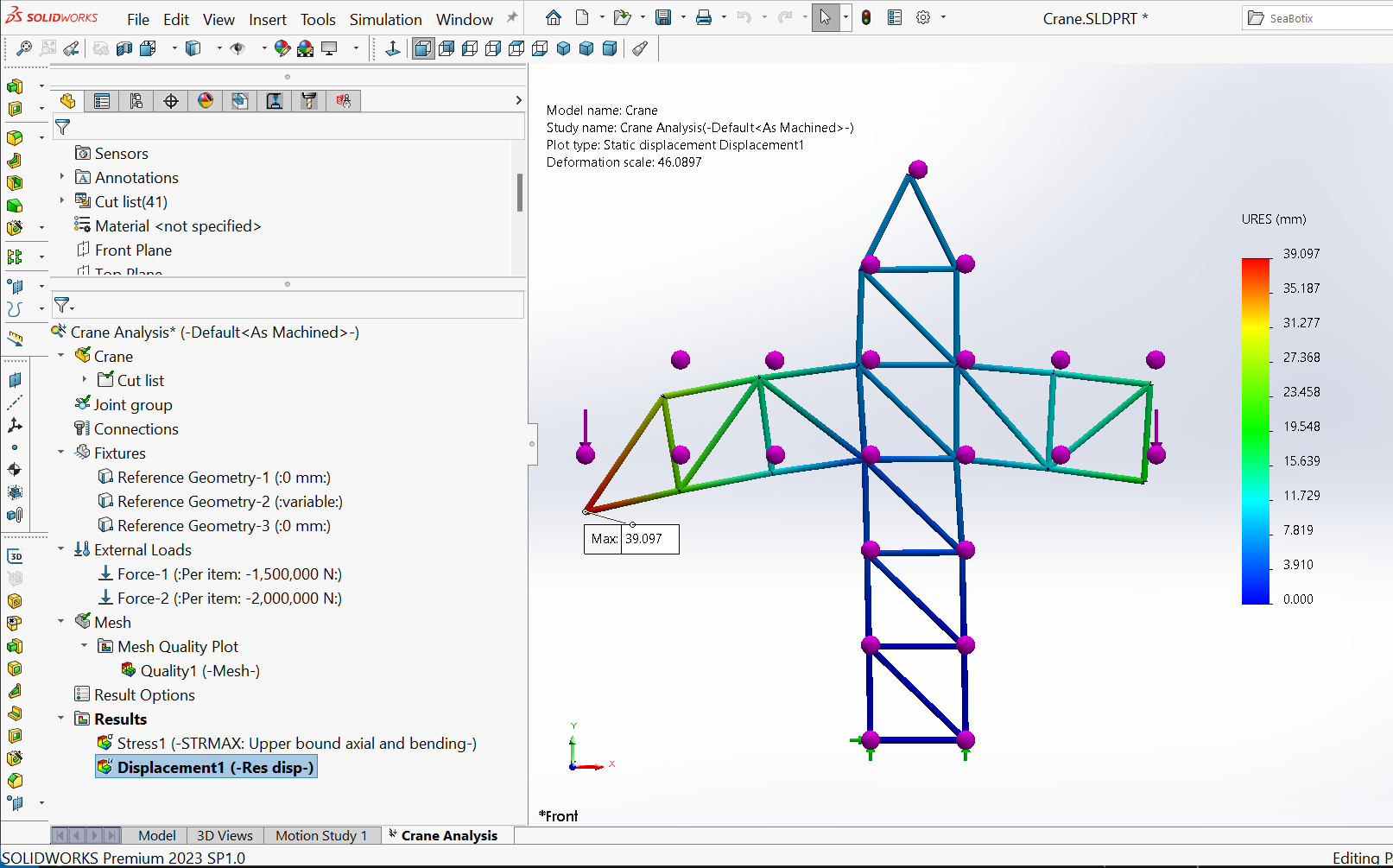This screenshot has width=1393, height=868.
Task: Select Force-1 external load item
Action: 220,573
